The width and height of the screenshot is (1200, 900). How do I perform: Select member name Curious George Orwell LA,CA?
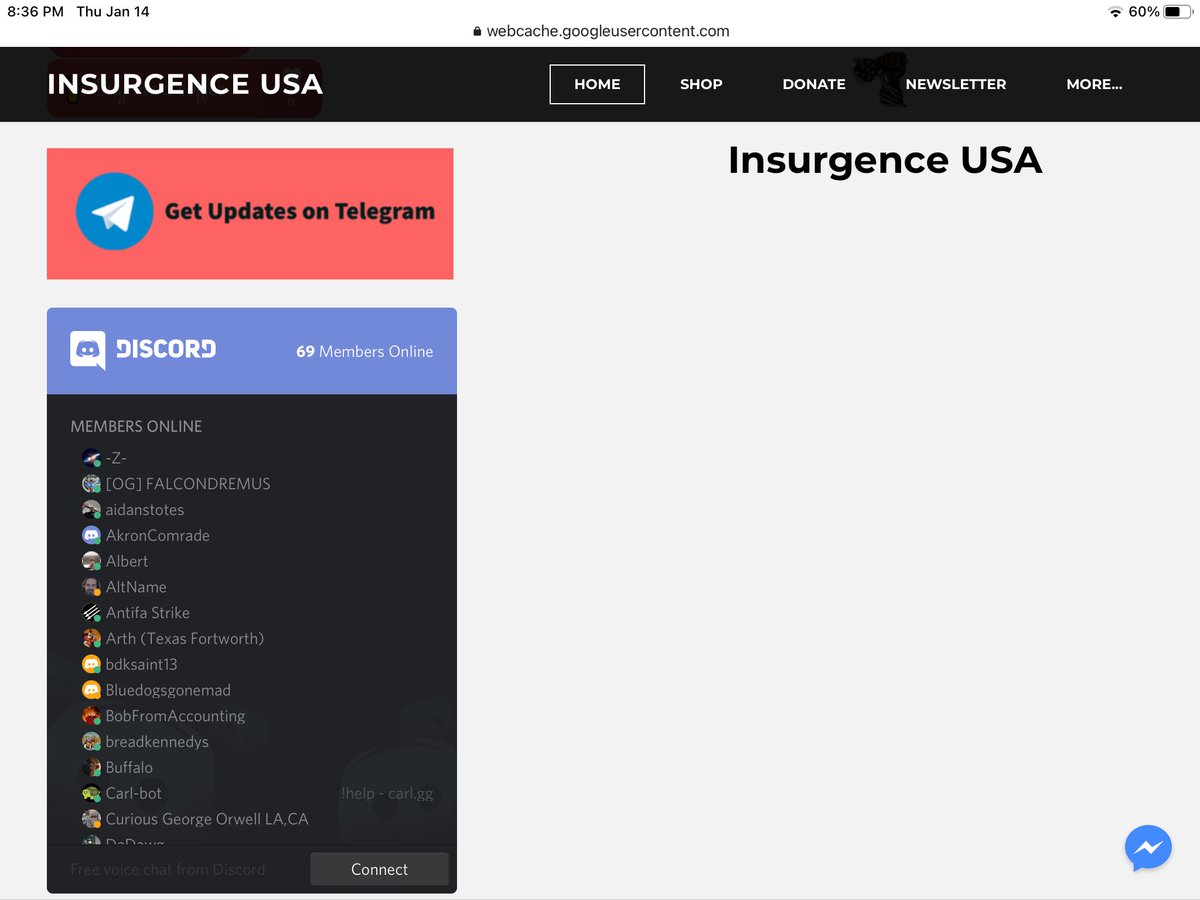click(207, 819)
